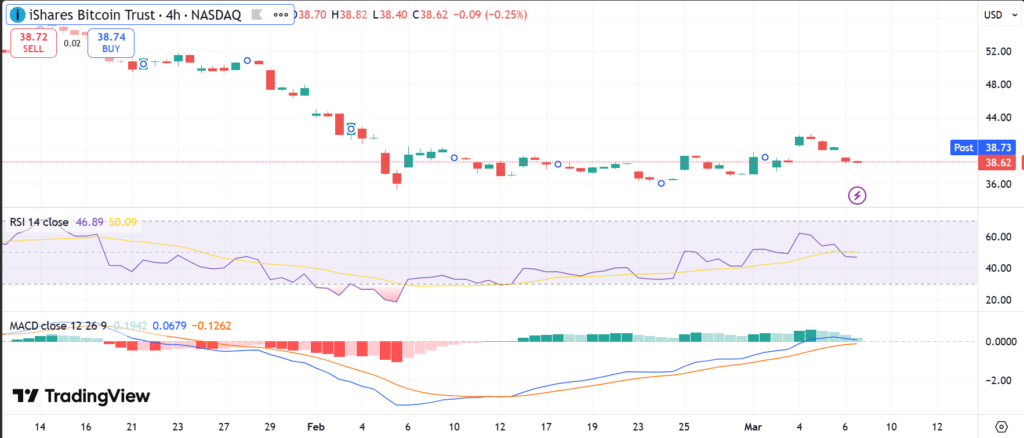This screenshot has height=438, width=1024.
Task: Open the three-dot more menu in the symbol header
Action: [283, 17]
